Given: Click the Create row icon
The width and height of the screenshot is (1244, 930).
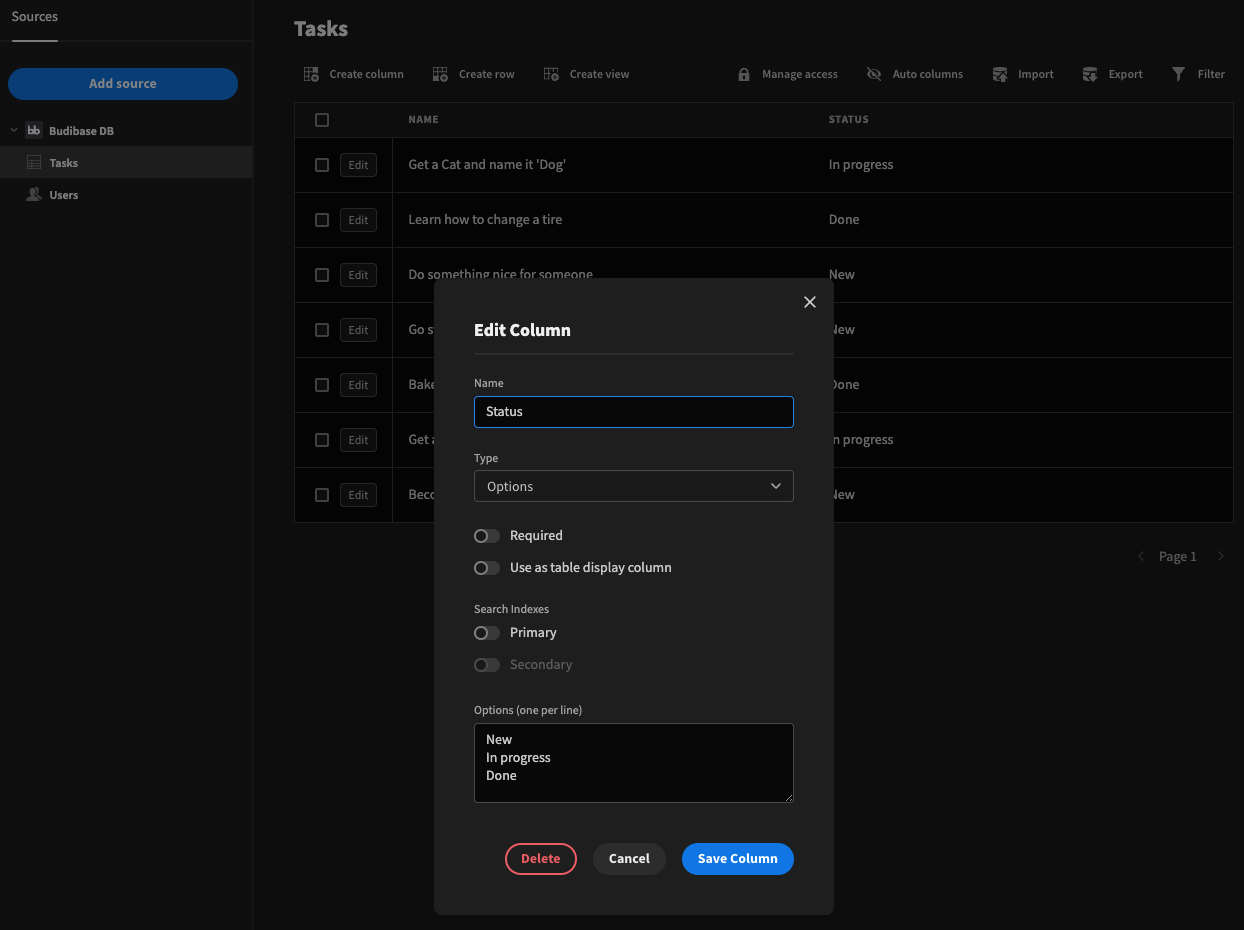Looking at the screenshot, I should pos(440,74).
